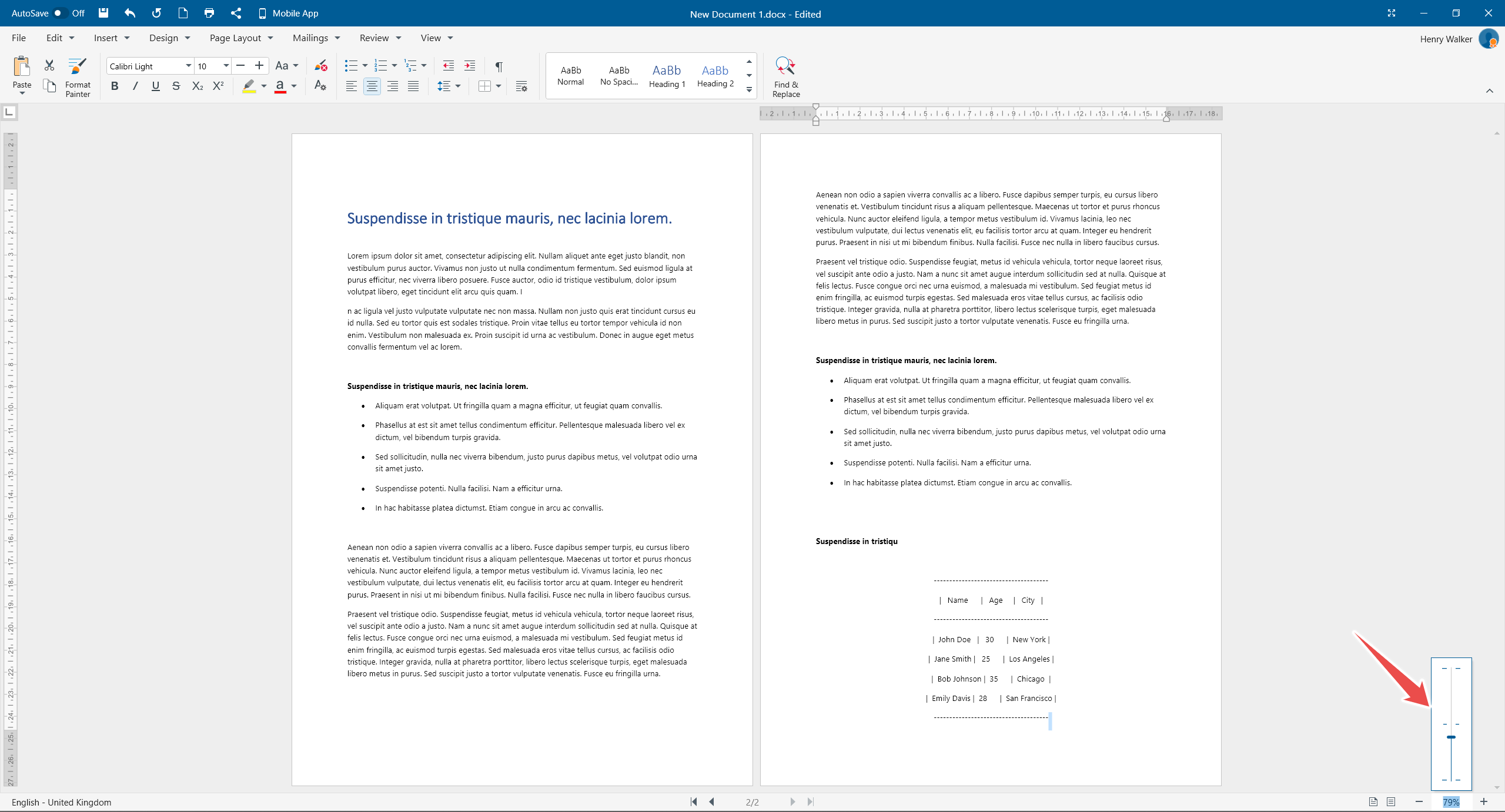Click the Clear Formatting eraser icon
1505x812 pixels.
tap(320, 66)
